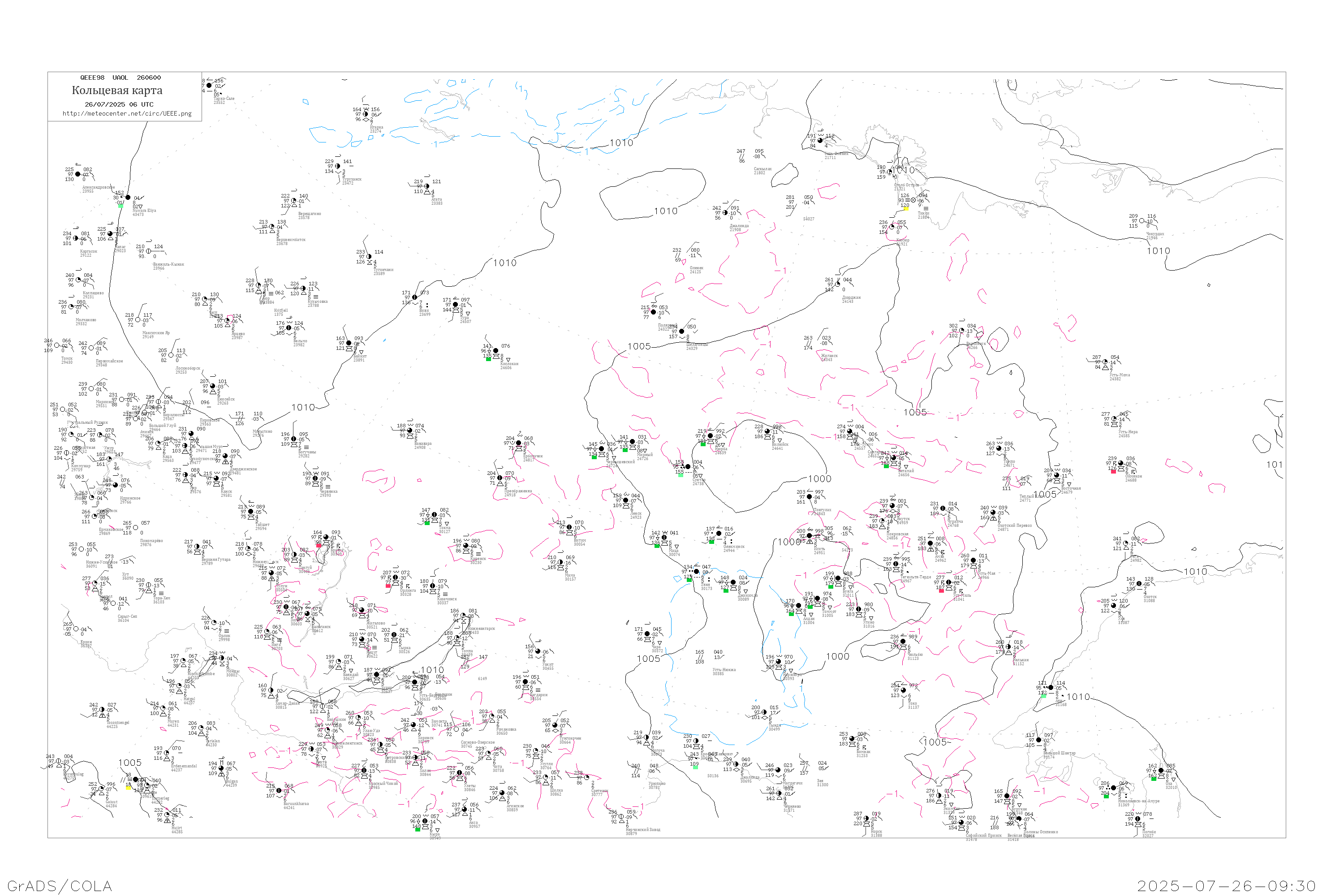1344x896 pixels.
Task: Click the Кольцевая карта map title
Action: (x=117, y=90)
